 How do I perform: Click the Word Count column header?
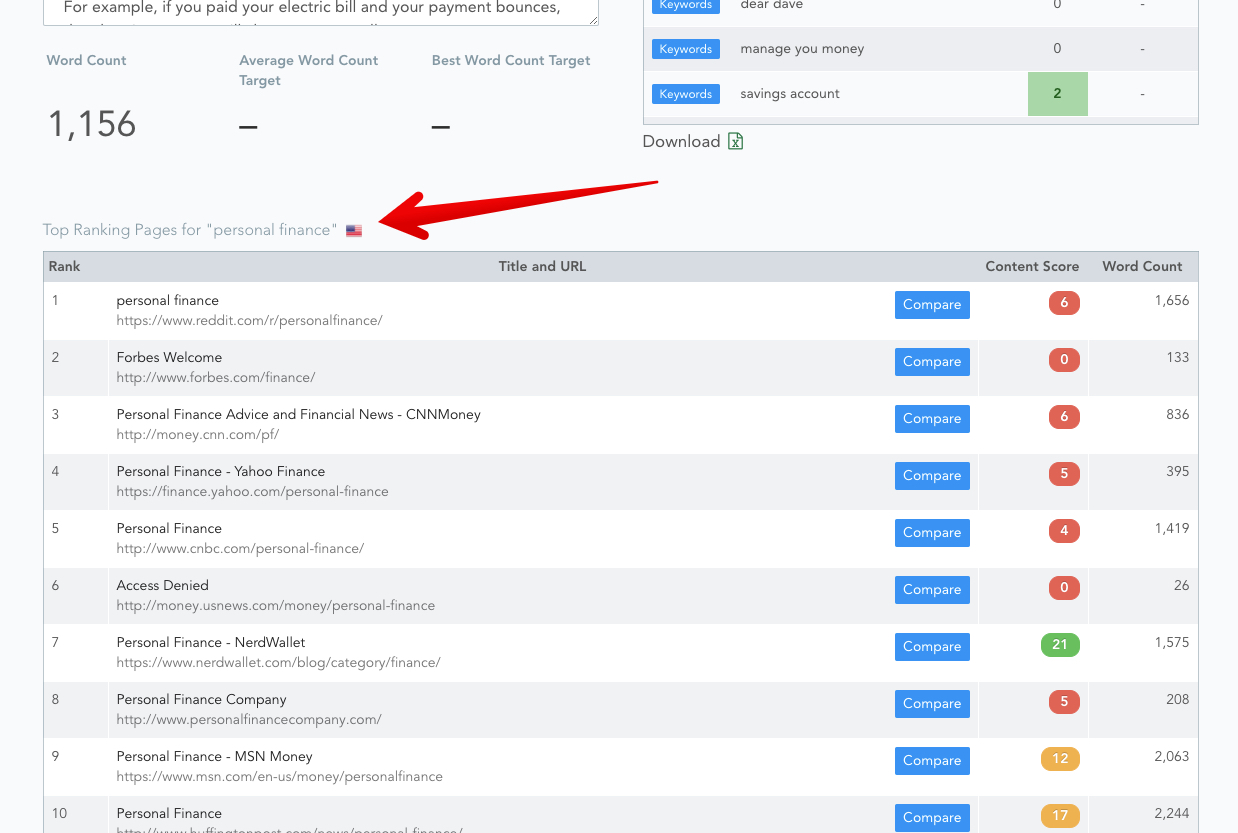click(x=1142, y=267)
